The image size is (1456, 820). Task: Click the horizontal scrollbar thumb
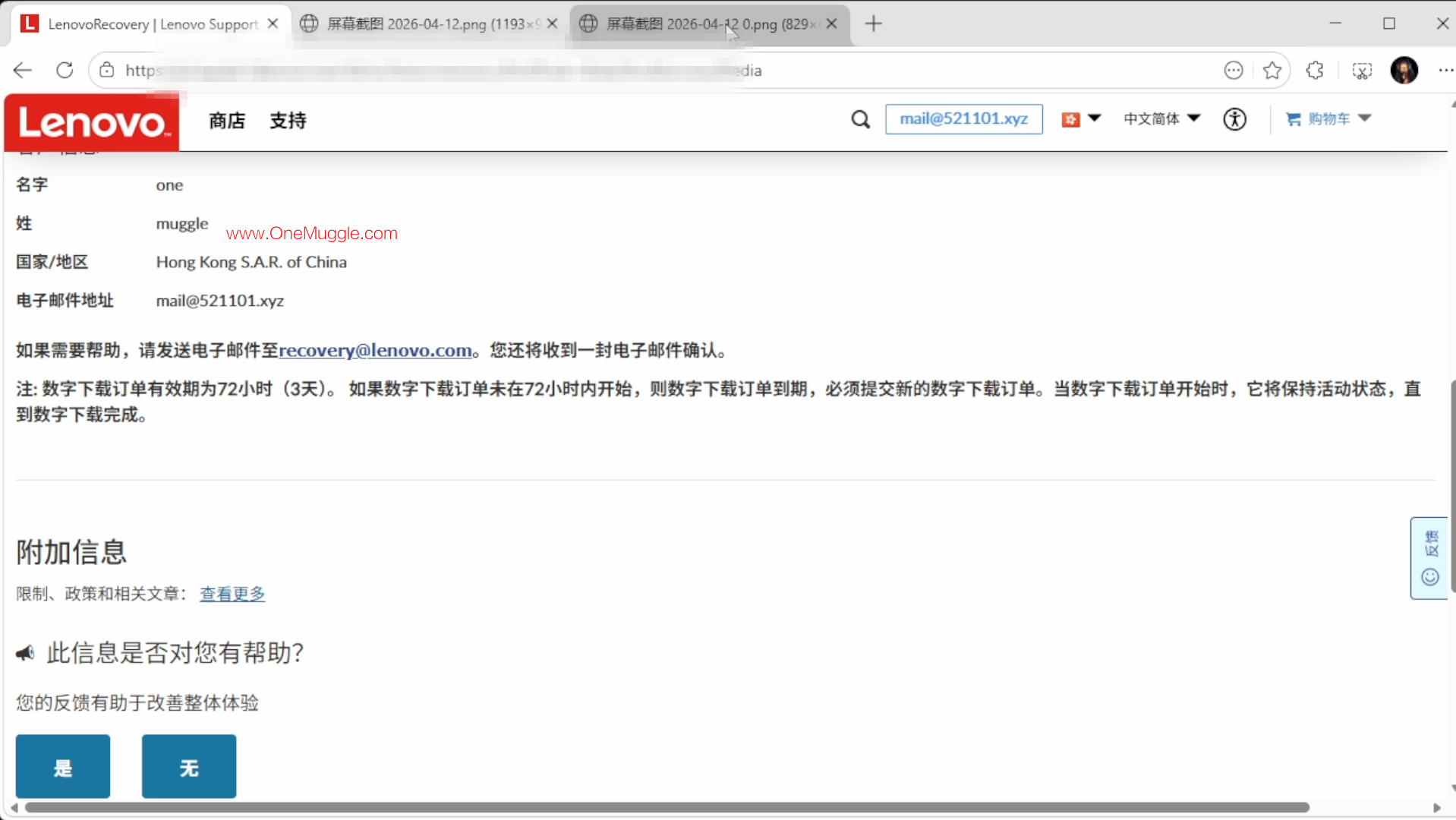[x=667, y=808]
